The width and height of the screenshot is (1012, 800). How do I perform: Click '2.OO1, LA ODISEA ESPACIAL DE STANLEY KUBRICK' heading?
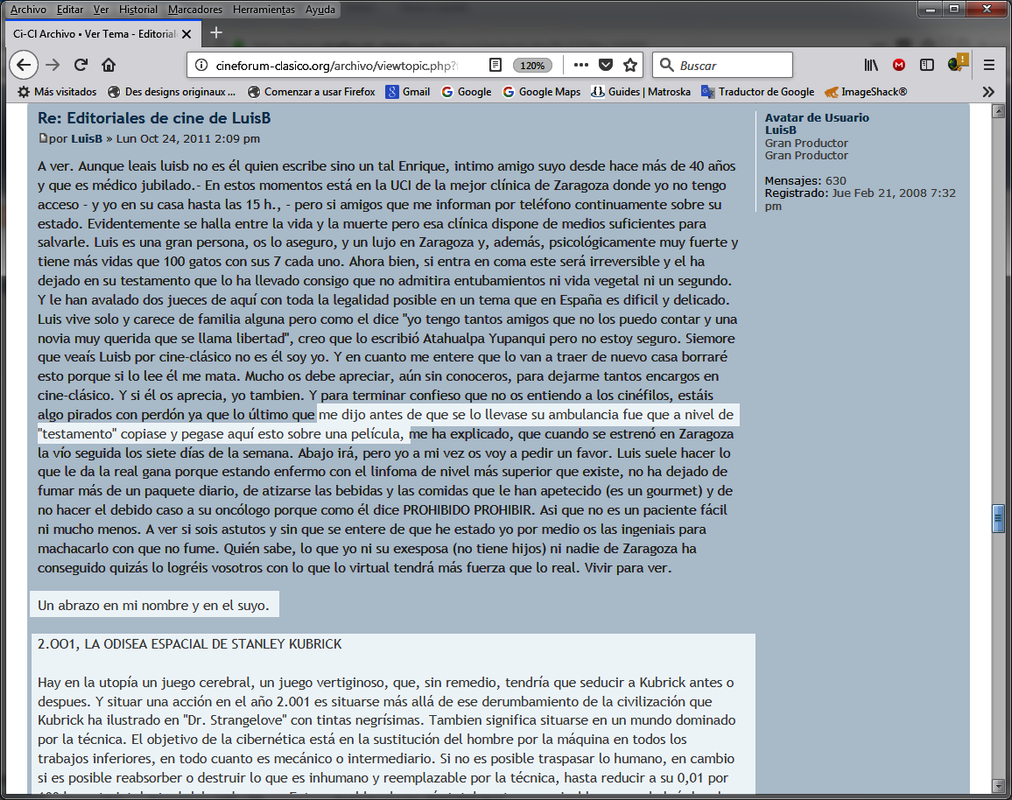(190, 644)
